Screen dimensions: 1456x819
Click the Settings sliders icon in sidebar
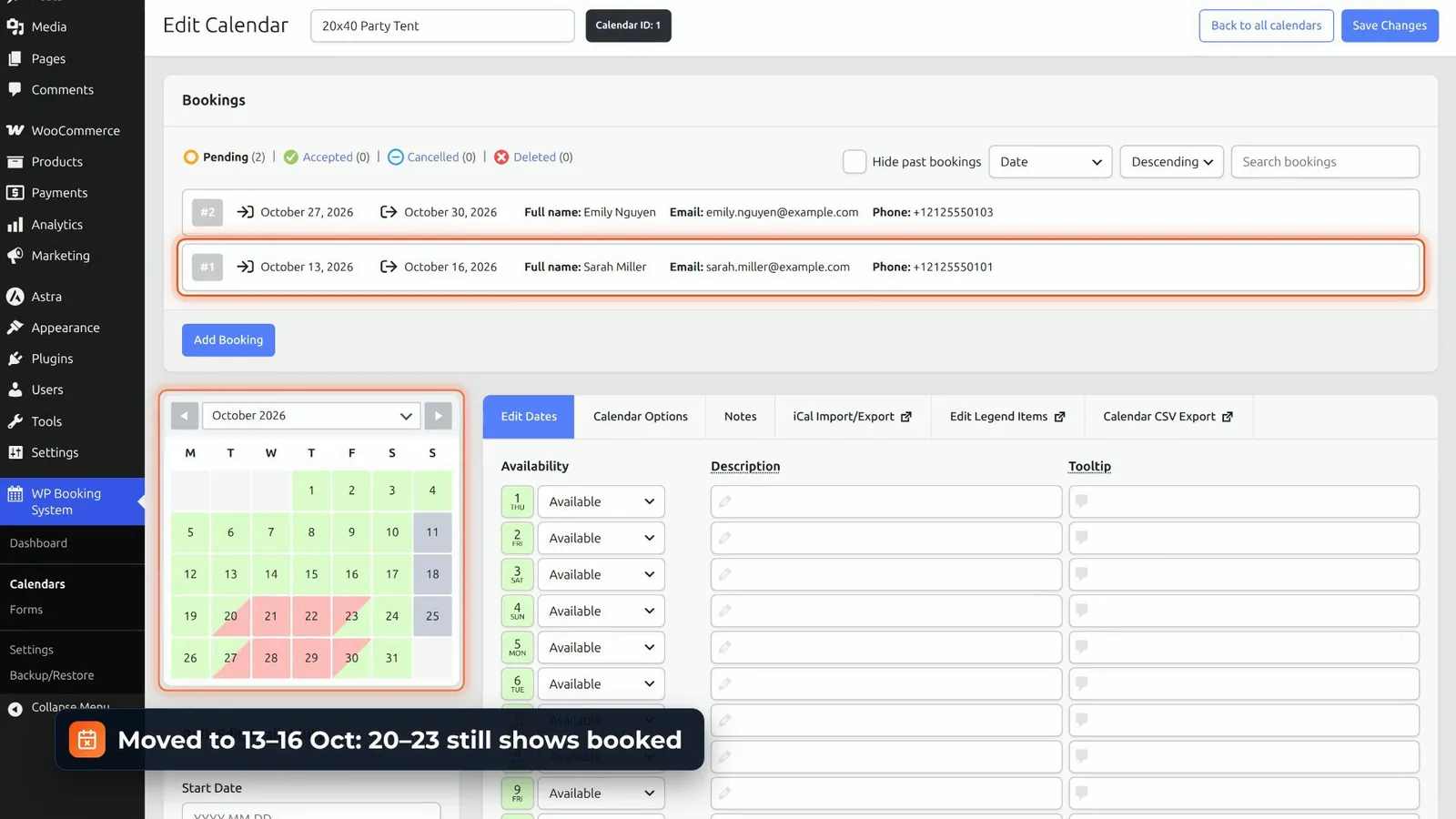click(x=15, y=452)
